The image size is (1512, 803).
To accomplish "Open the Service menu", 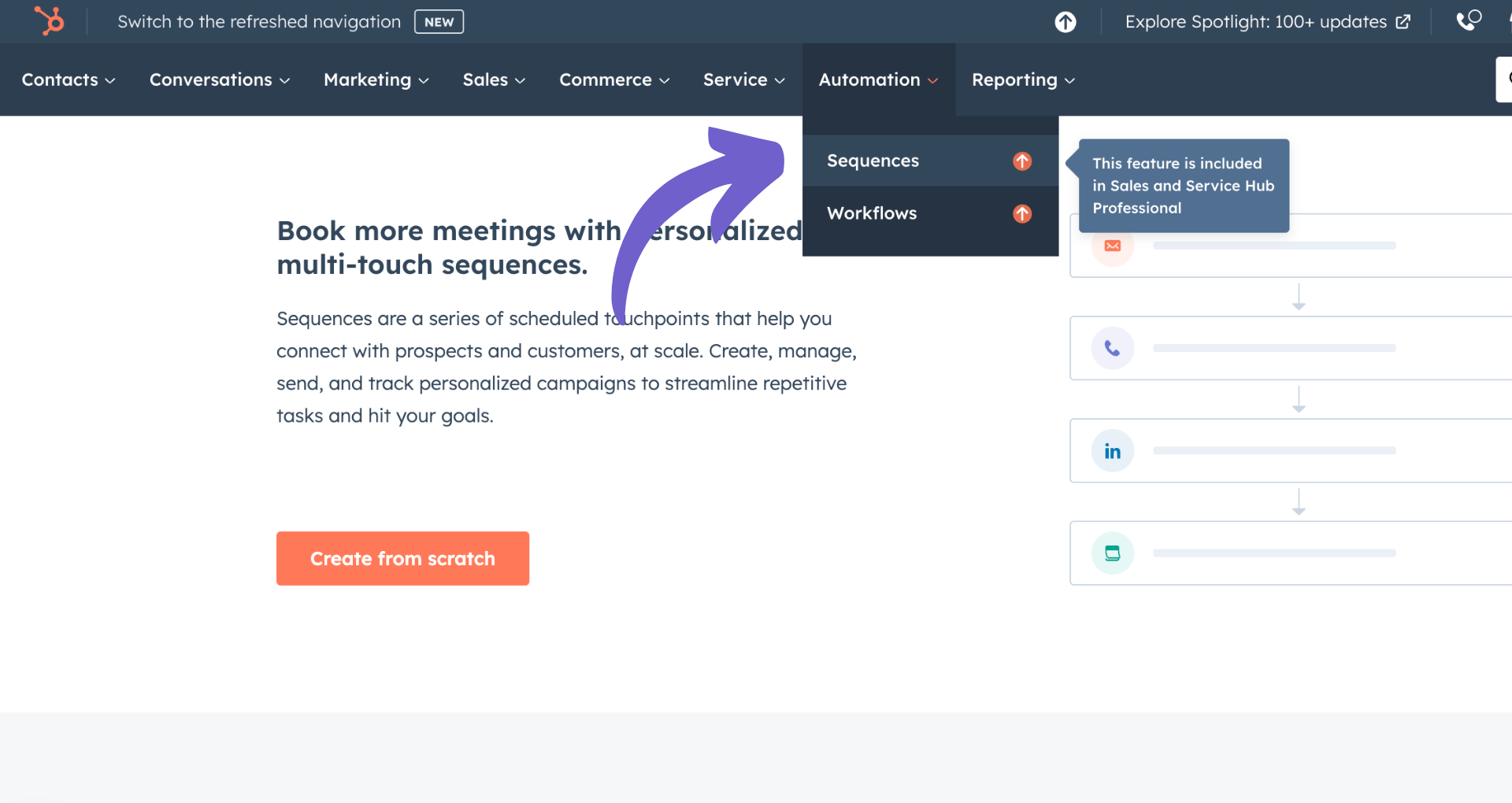I will tap(743, 80).
